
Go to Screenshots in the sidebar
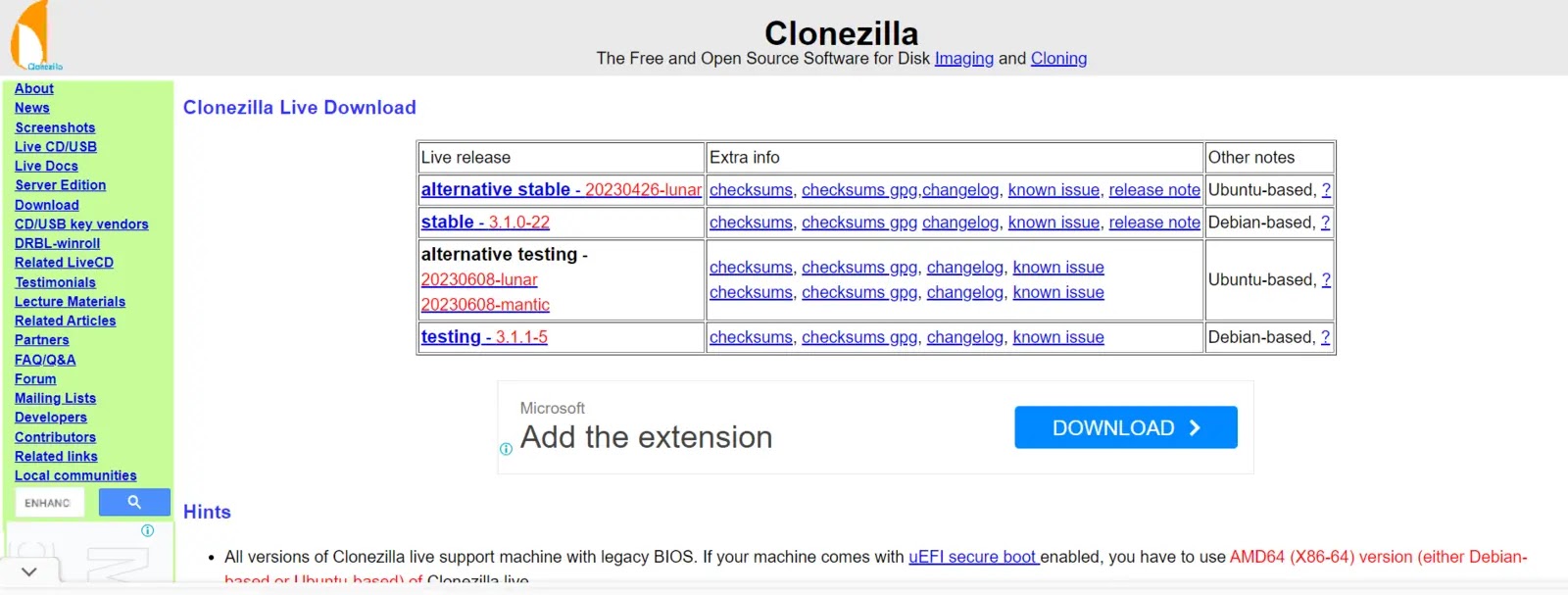coord(55,127)
